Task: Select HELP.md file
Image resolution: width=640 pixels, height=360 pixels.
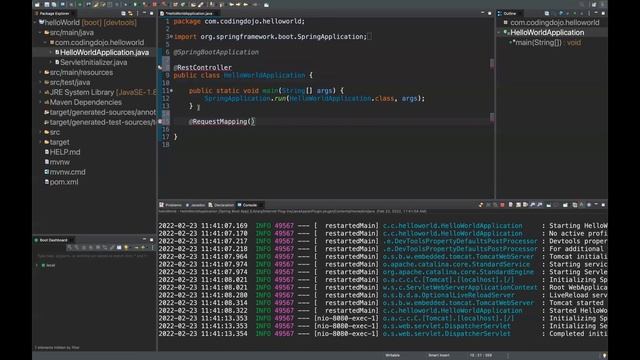Action: (x=64, y=152)
